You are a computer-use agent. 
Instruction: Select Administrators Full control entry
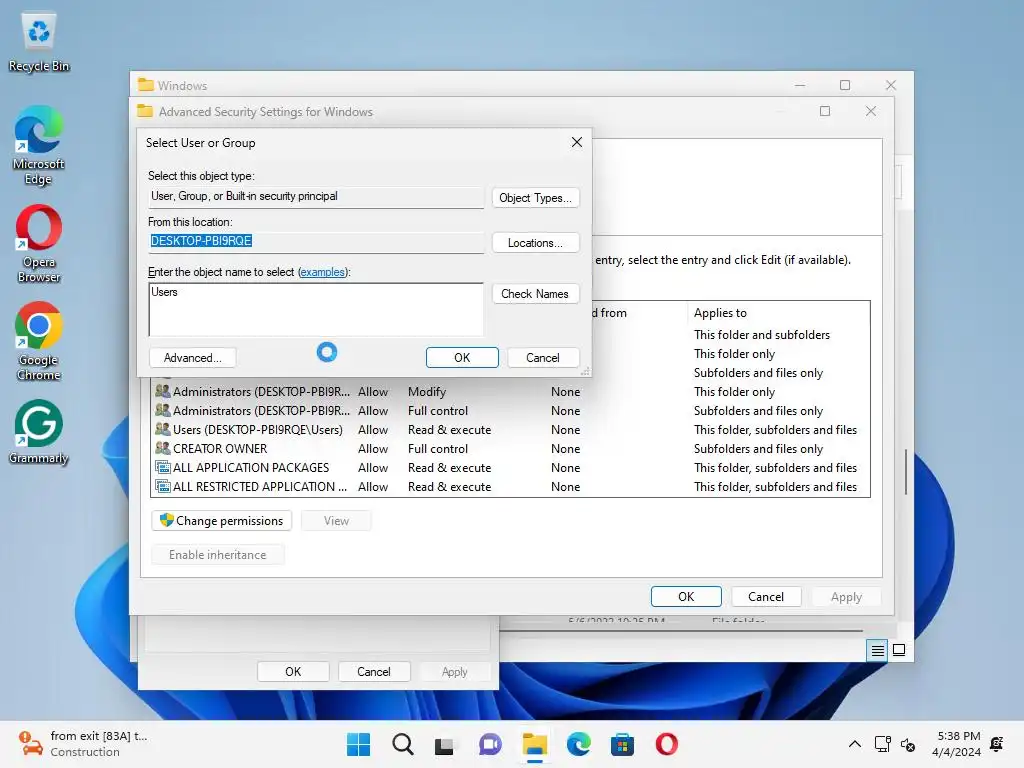click(510, 411)
